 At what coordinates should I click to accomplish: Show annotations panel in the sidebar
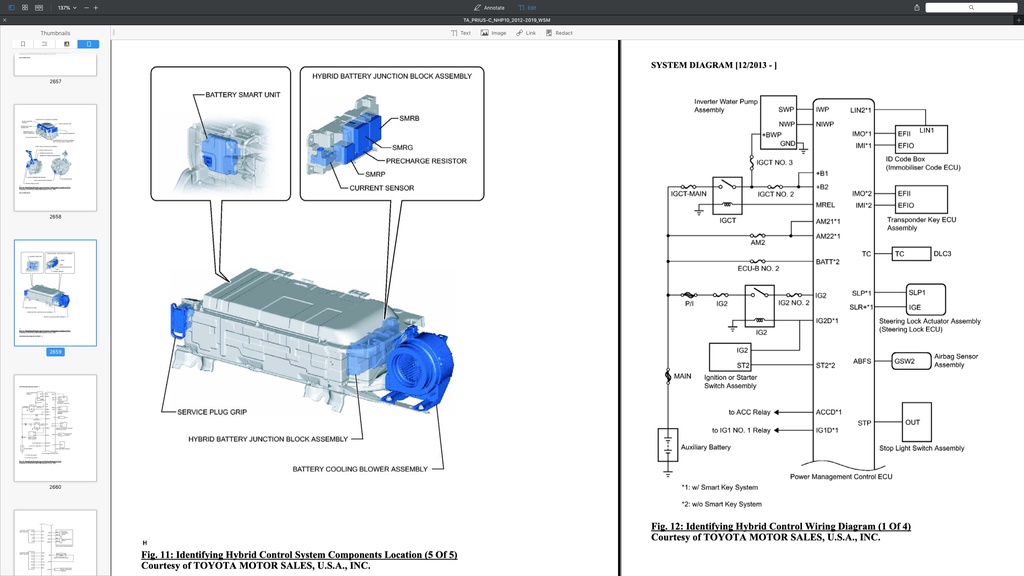point(67,44)
